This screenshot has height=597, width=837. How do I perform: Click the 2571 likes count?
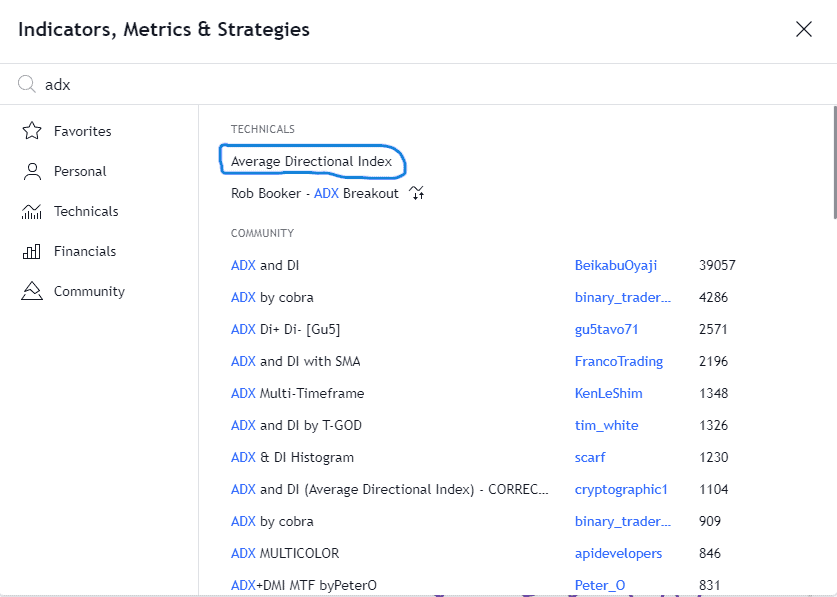point(713,329)
